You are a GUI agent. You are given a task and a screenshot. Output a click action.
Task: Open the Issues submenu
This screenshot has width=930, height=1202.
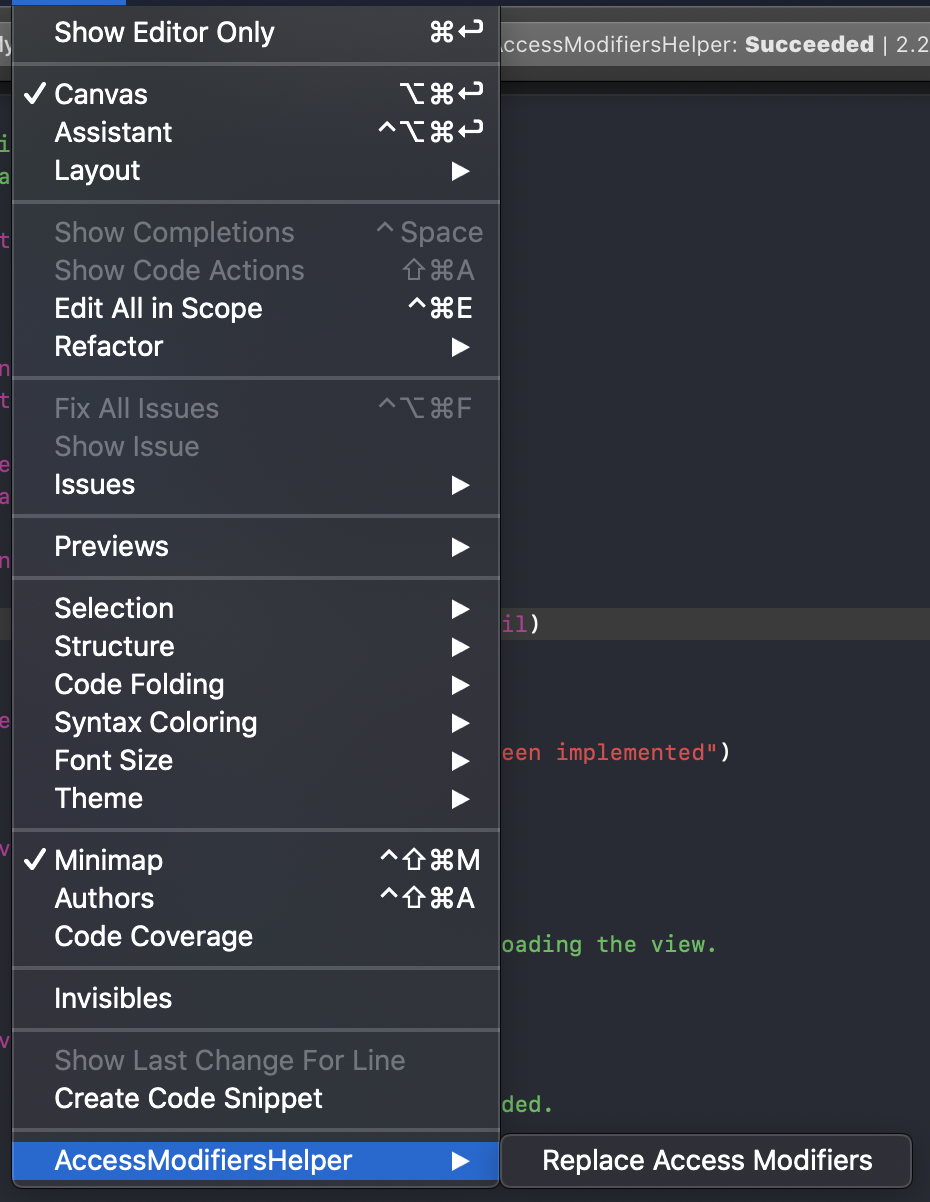[x=95, y=484]
